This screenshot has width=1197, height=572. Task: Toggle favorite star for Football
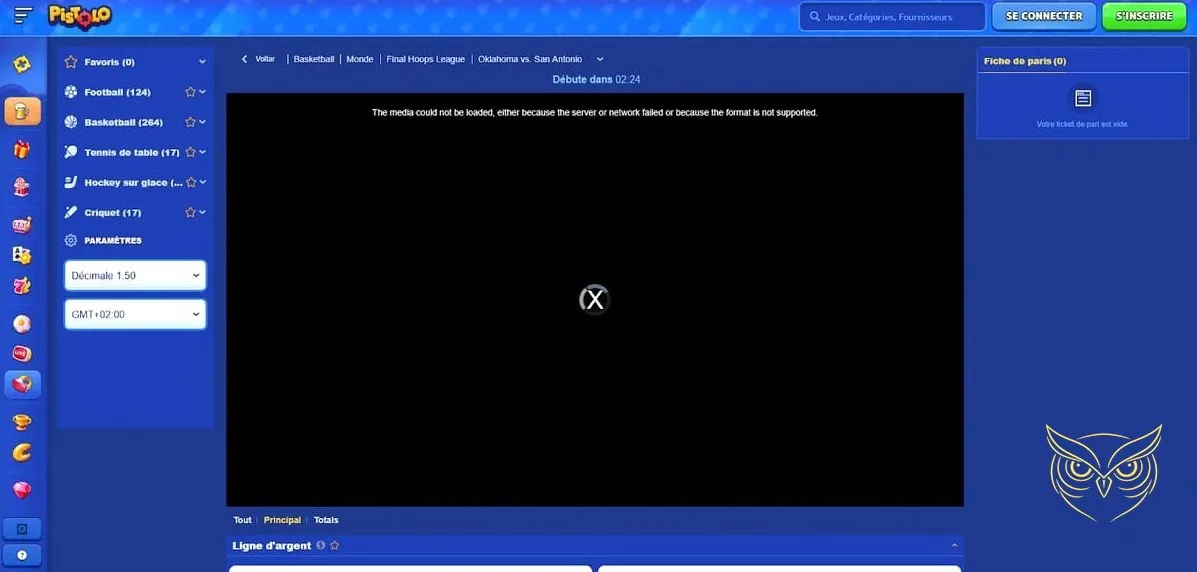[190, 92]
